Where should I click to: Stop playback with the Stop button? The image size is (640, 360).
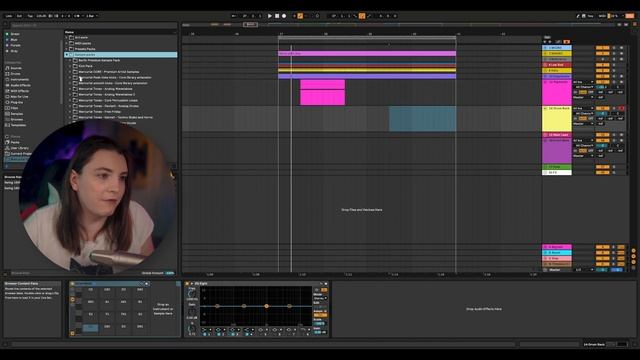(x=277, y=16)
